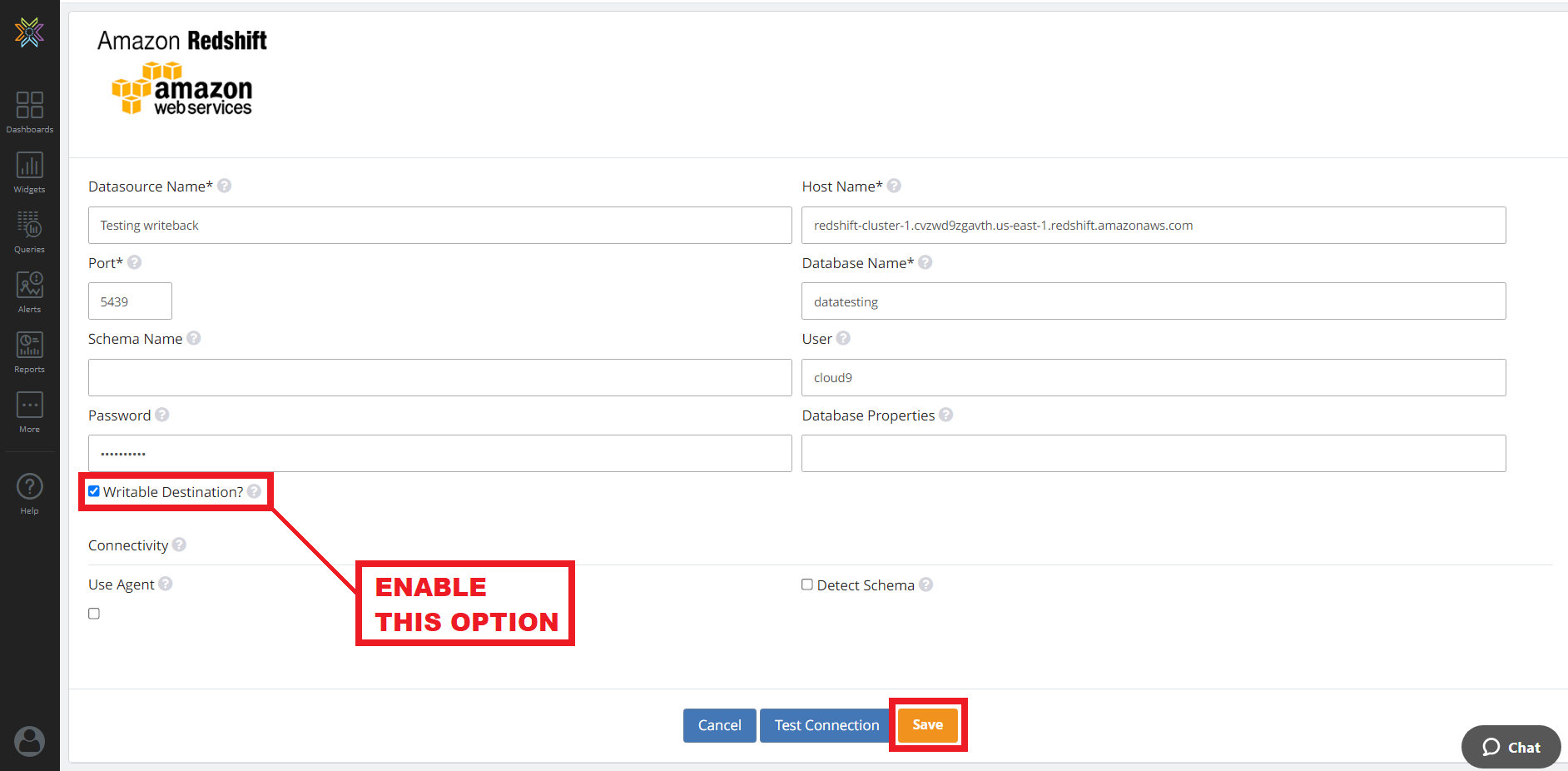Click Test Connection

[825, 724]
